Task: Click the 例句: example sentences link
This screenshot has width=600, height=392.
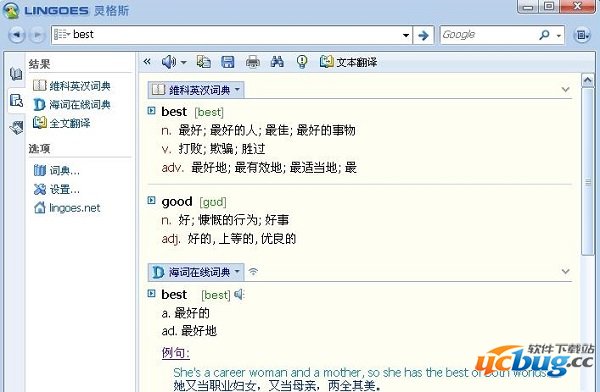Action: pos(176,352)
